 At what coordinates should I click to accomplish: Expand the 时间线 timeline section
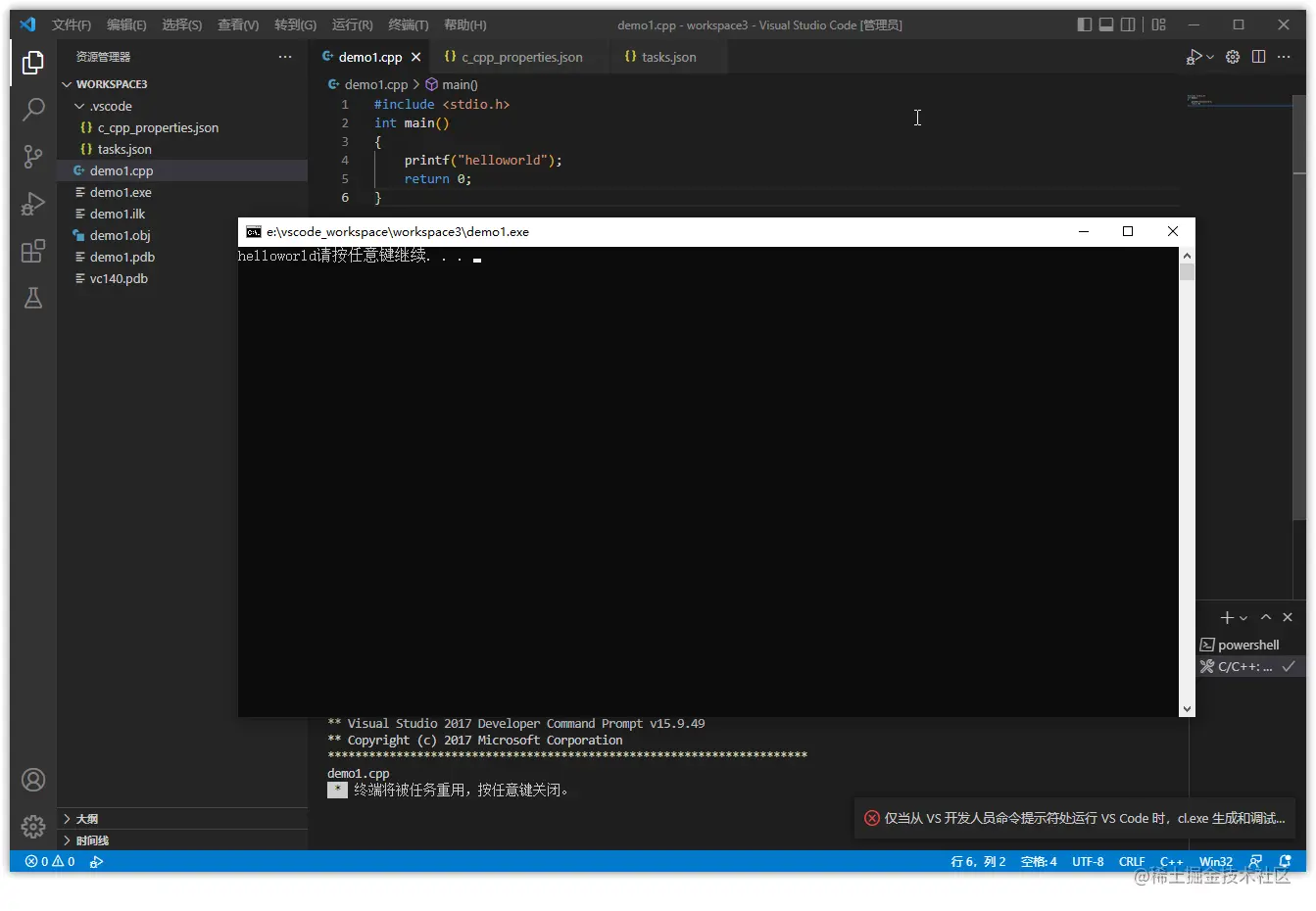(182, 840)
